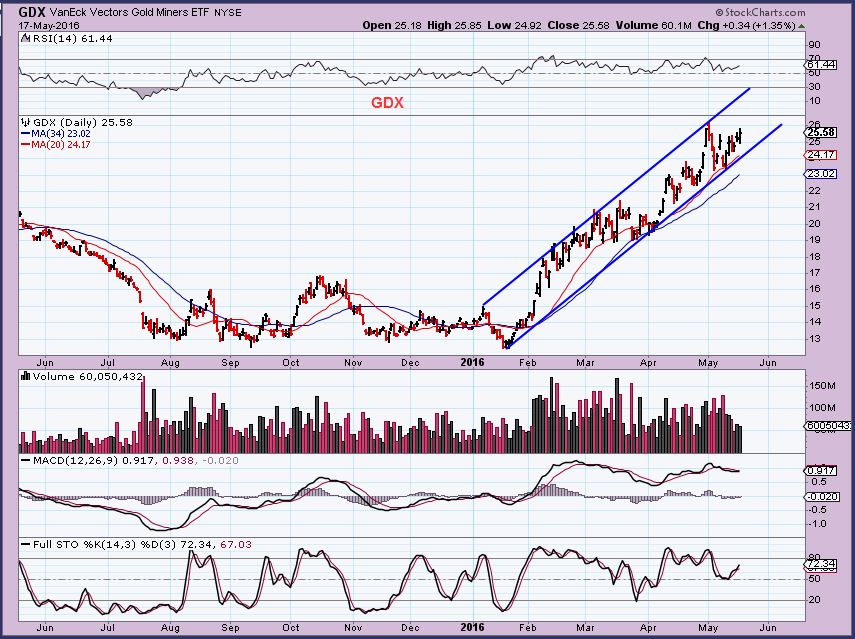Click the line marker before Full STO label
The image size is (855, 639).
26,545
